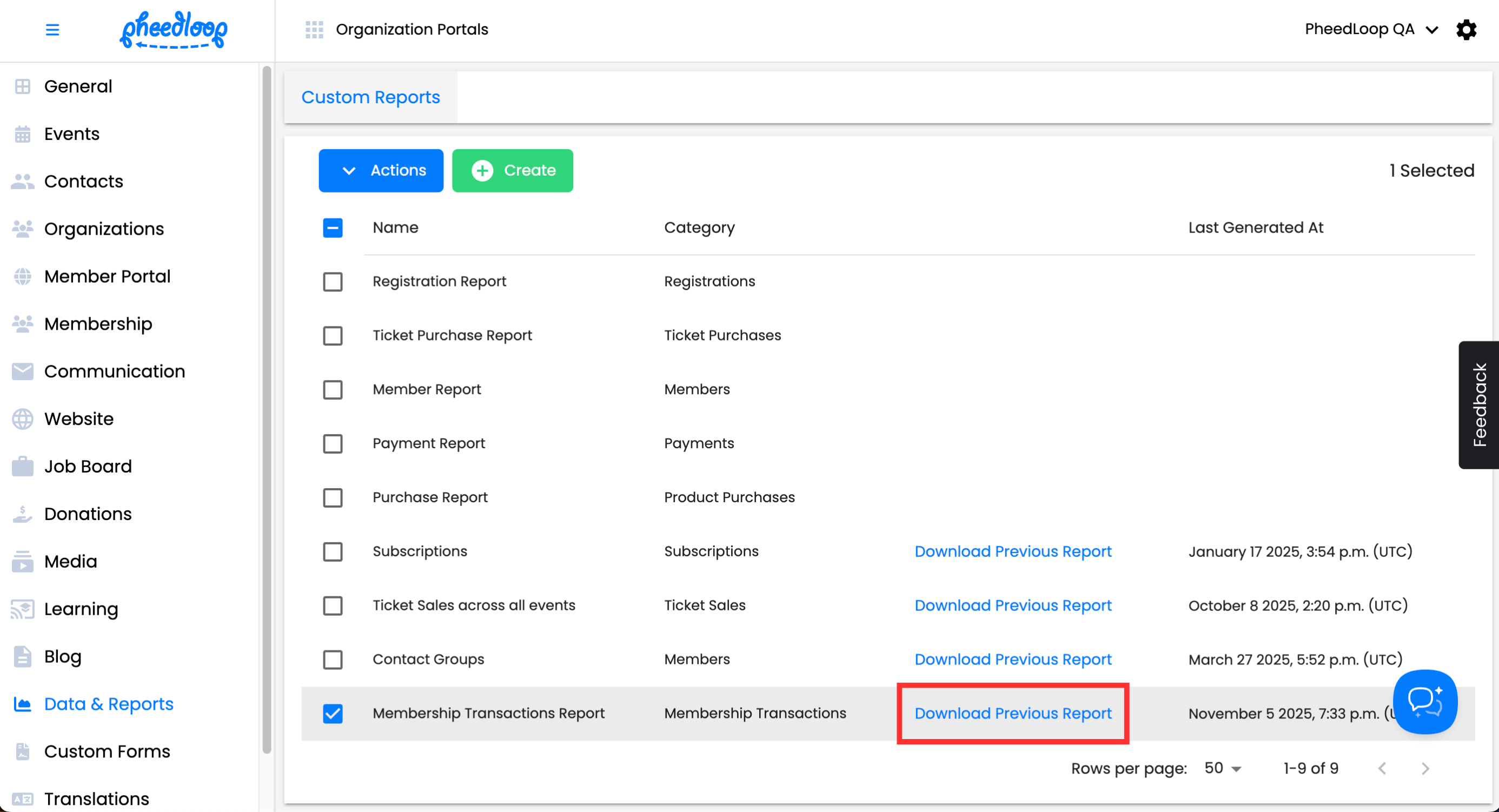This screenshot has height=812, width=1499.
Task: Check the Registration Report checkbox
Action: click(333, 282)
